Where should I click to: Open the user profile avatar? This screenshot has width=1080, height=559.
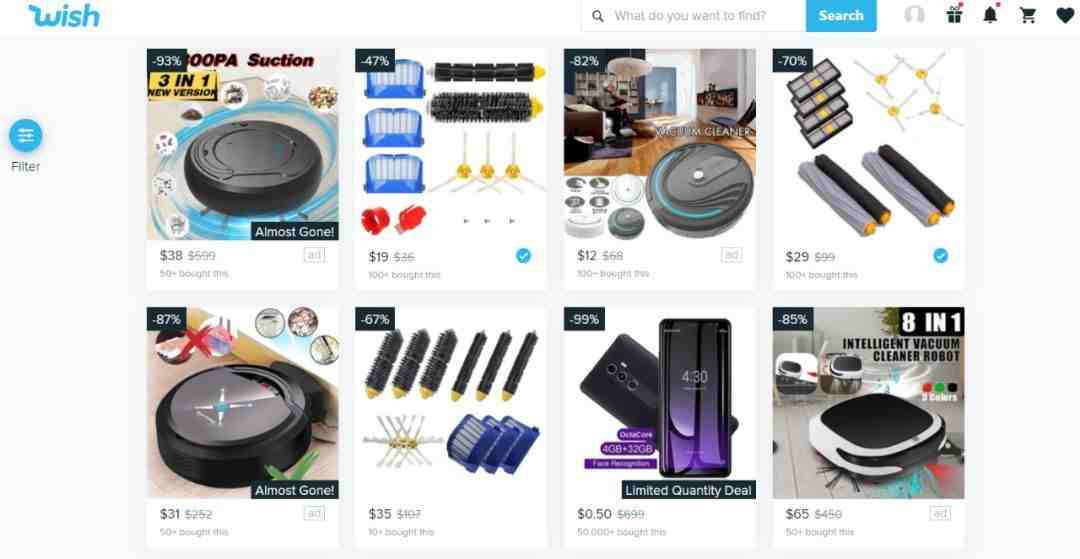[914, 15]
